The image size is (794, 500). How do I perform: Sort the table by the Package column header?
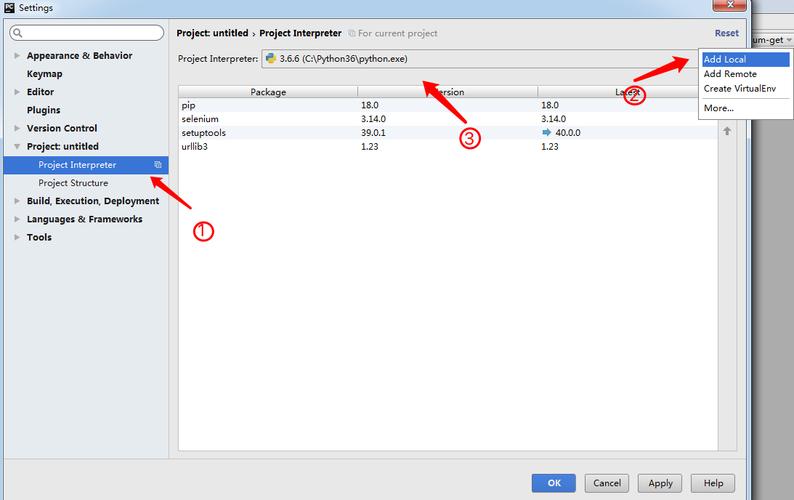point(268,92)
